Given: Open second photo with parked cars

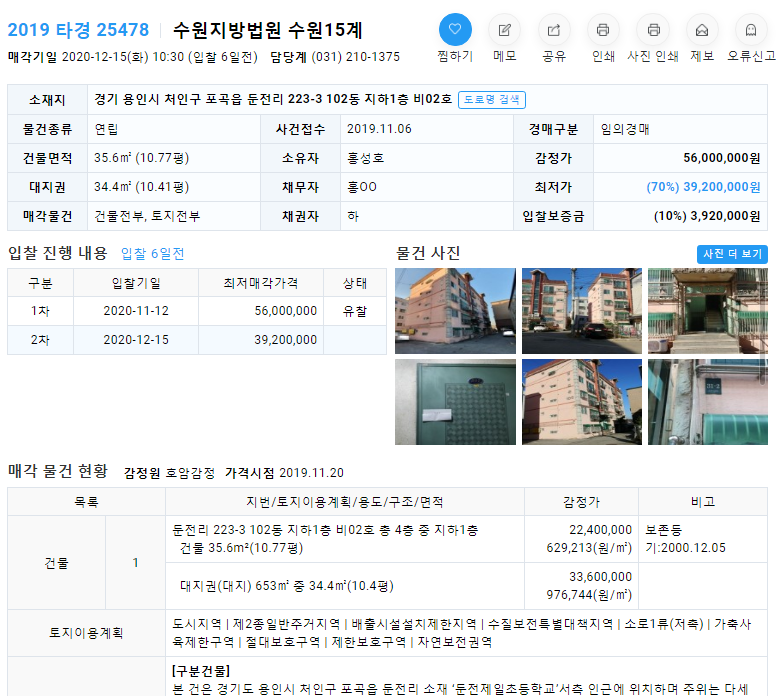Looking at the screenshot, I should (582, 311).
